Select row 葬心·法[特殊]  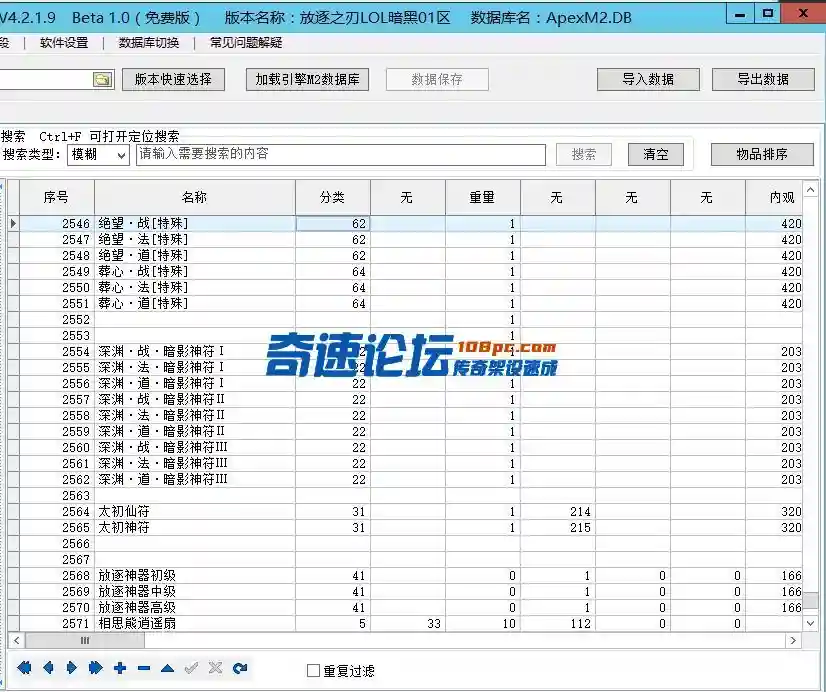click(x=406, y=288)
